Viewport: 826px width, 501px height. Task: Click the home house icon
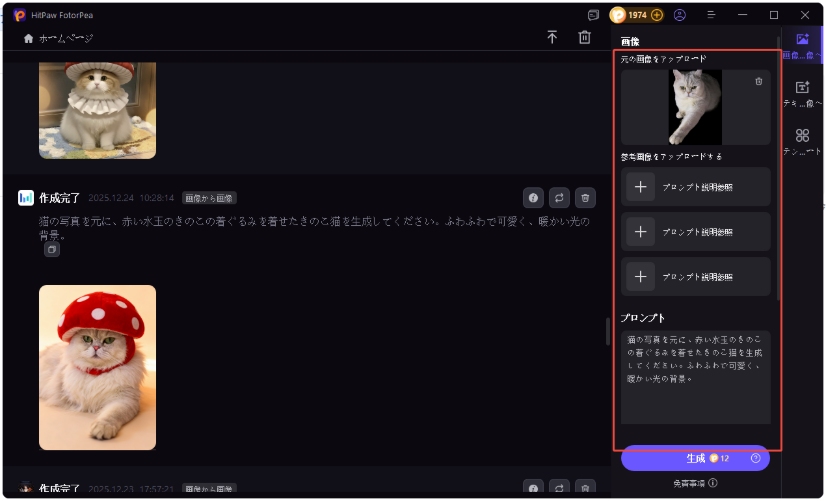[x=28, y=38]
